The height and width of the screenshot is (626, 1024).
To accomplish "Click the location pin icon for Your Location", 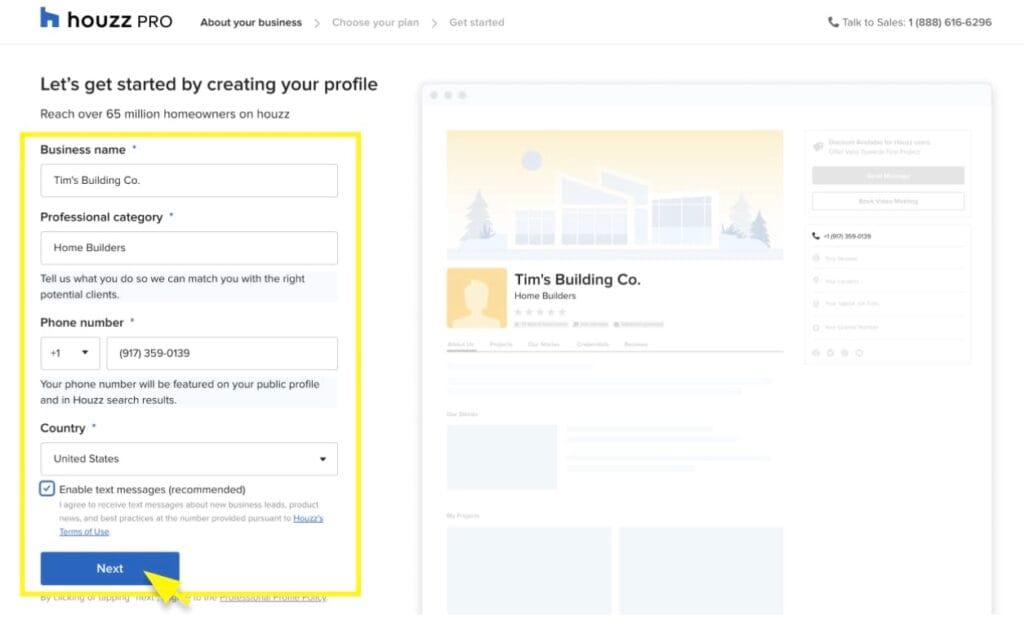I will pos(815,280).
